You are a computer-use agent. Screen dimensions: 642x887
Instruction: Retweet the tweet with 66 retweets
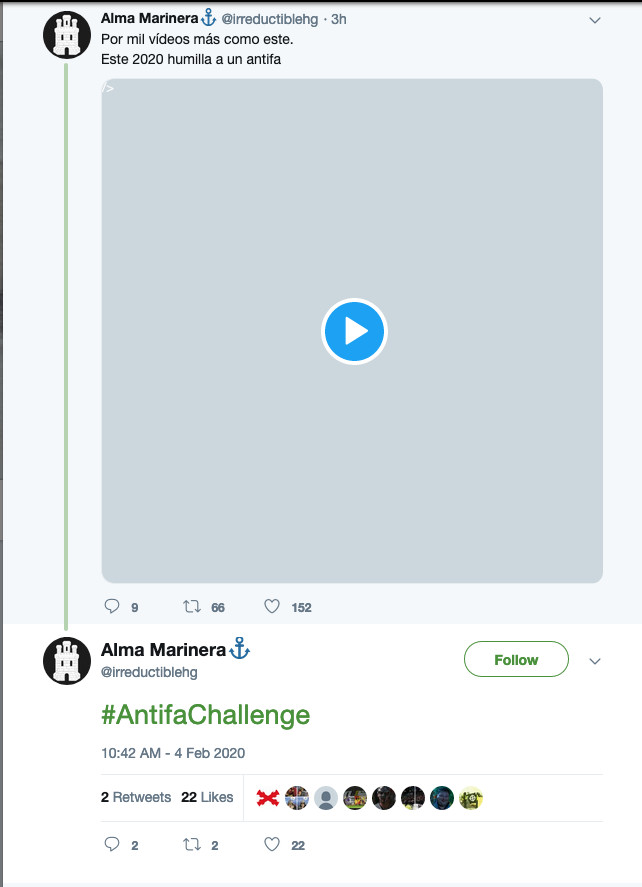[192, 606]
